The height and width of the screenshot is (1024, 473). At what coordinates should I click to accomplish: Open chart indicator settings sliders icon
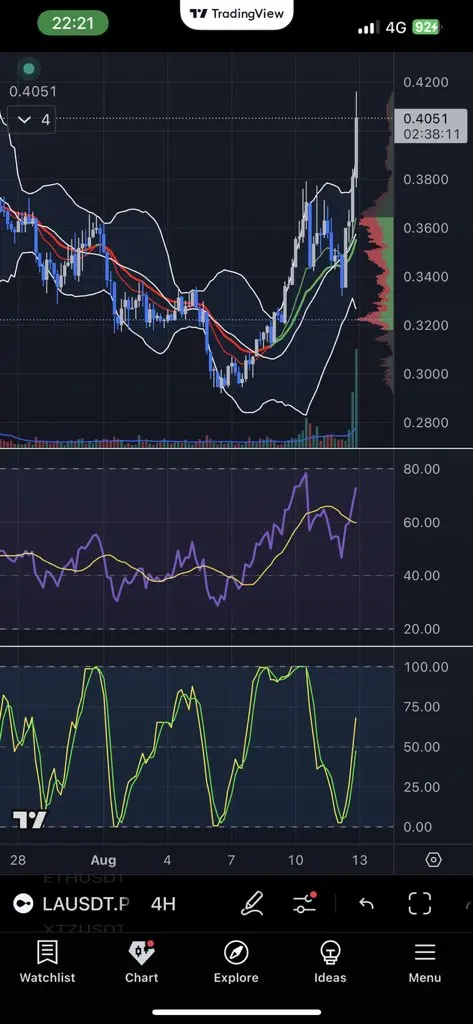(305, 903)
